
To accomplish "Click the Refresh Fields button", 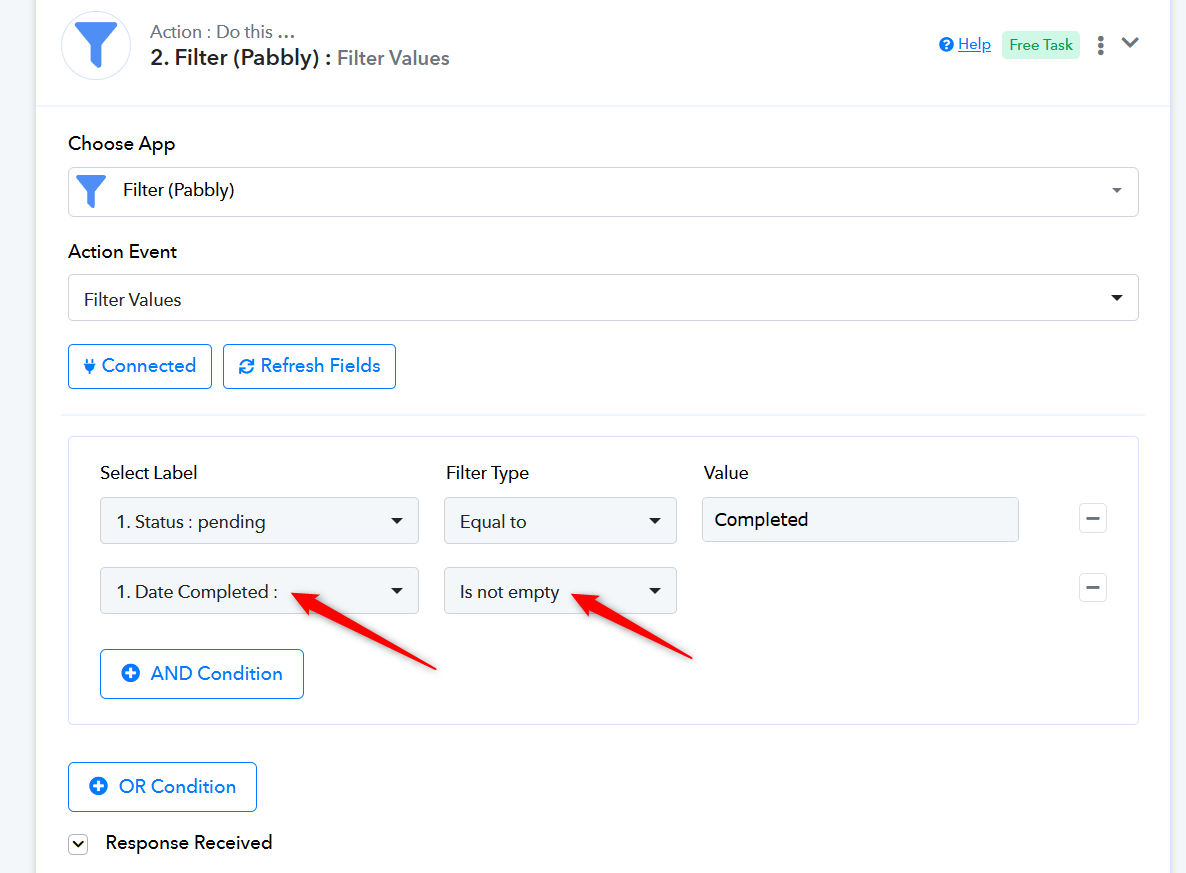I will coord(309,366).
